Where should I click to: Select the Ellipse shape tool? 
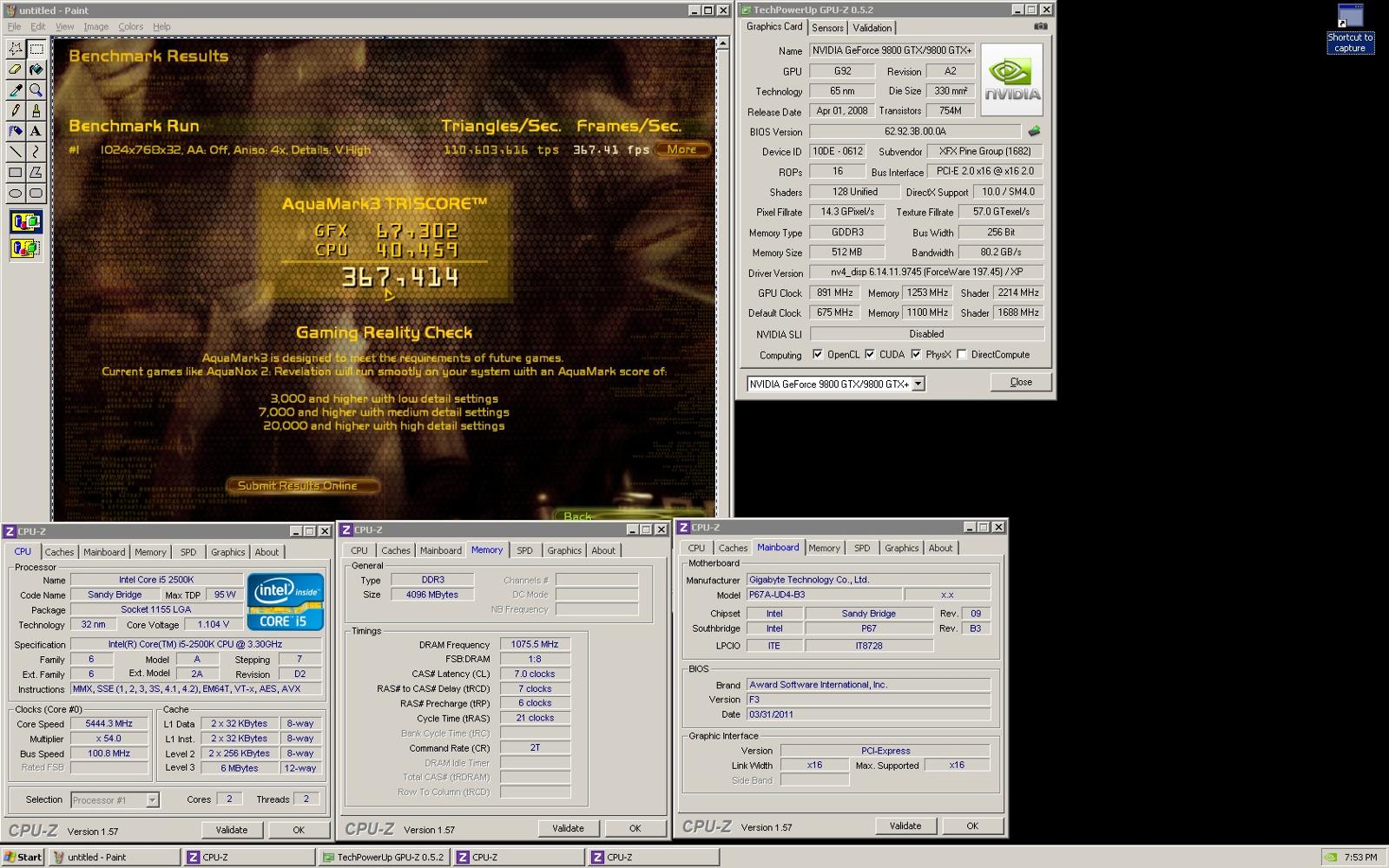[16, 193]
